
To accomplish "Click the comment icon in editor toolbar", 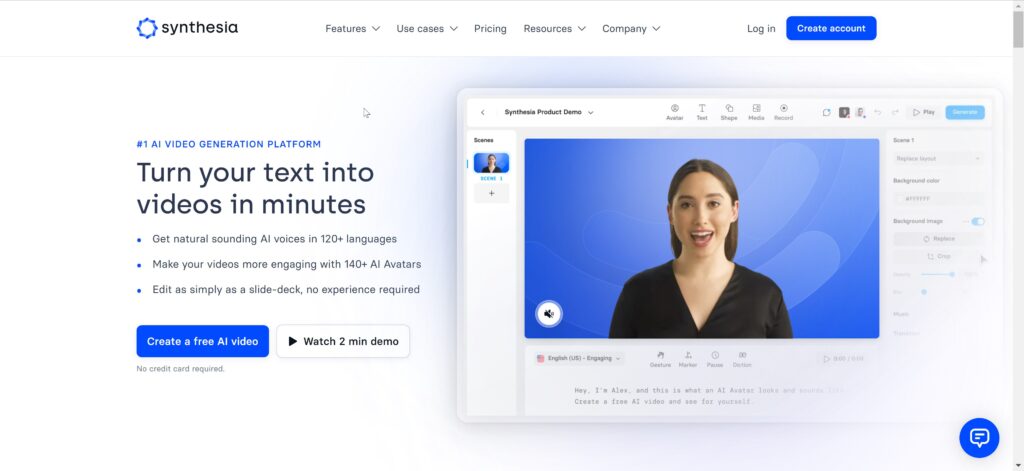I will click(x=827, y=112).
